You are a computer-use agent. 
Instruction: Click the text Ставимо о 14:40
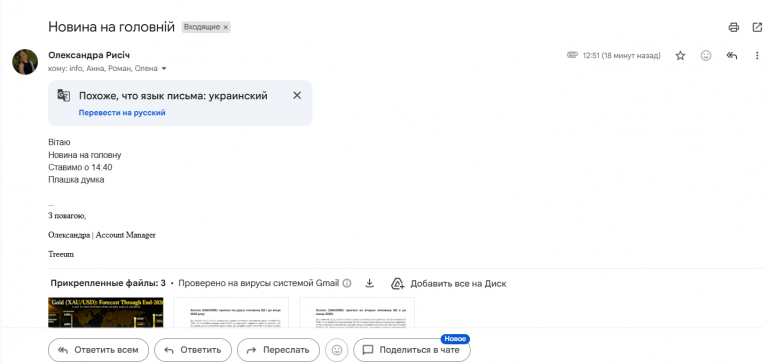coord(80,168)
